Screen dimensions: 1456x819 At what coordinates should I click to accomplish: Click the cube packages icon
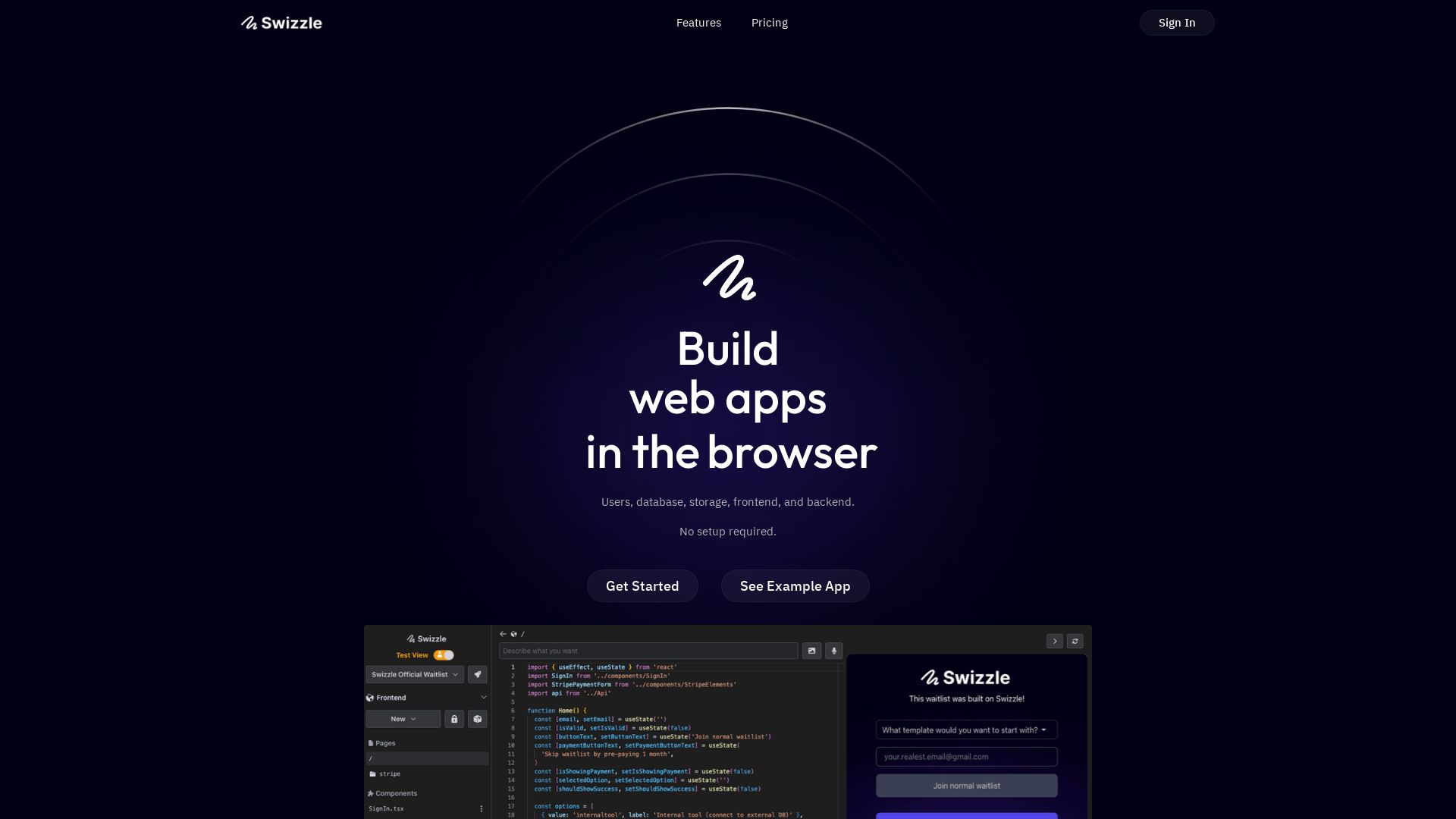(478, 719)
